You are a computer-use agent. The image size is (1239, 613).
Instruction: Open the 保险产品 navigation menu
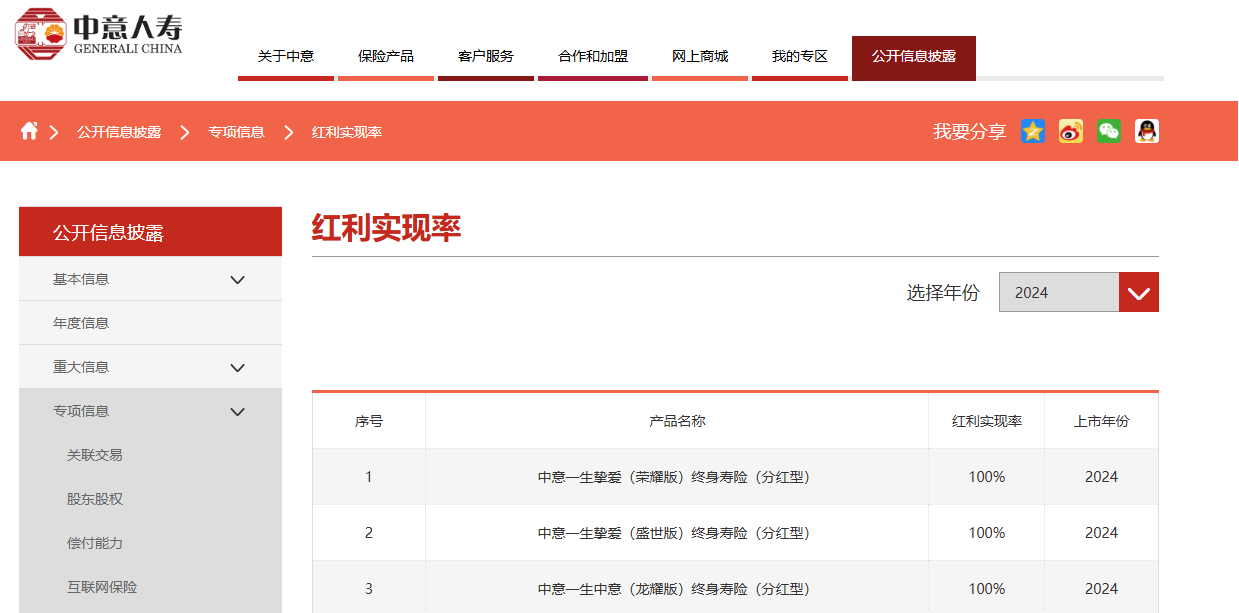pyautogui.click(x=385, y=56)
